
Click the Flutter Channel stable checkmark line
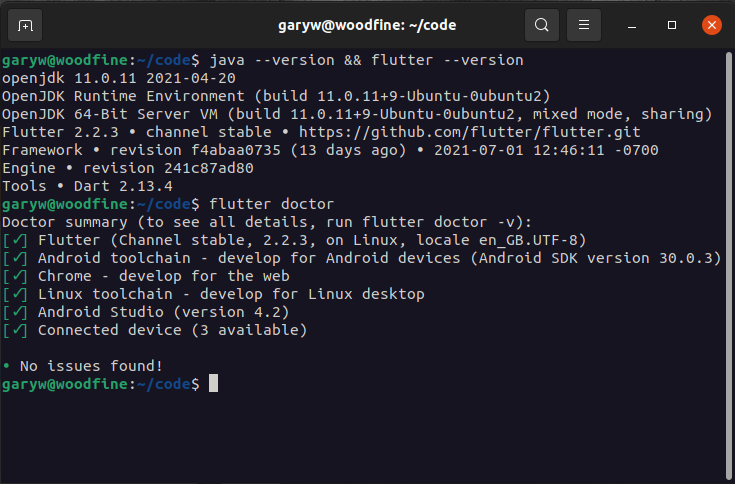pyautogui.click(x=294, y=240)
